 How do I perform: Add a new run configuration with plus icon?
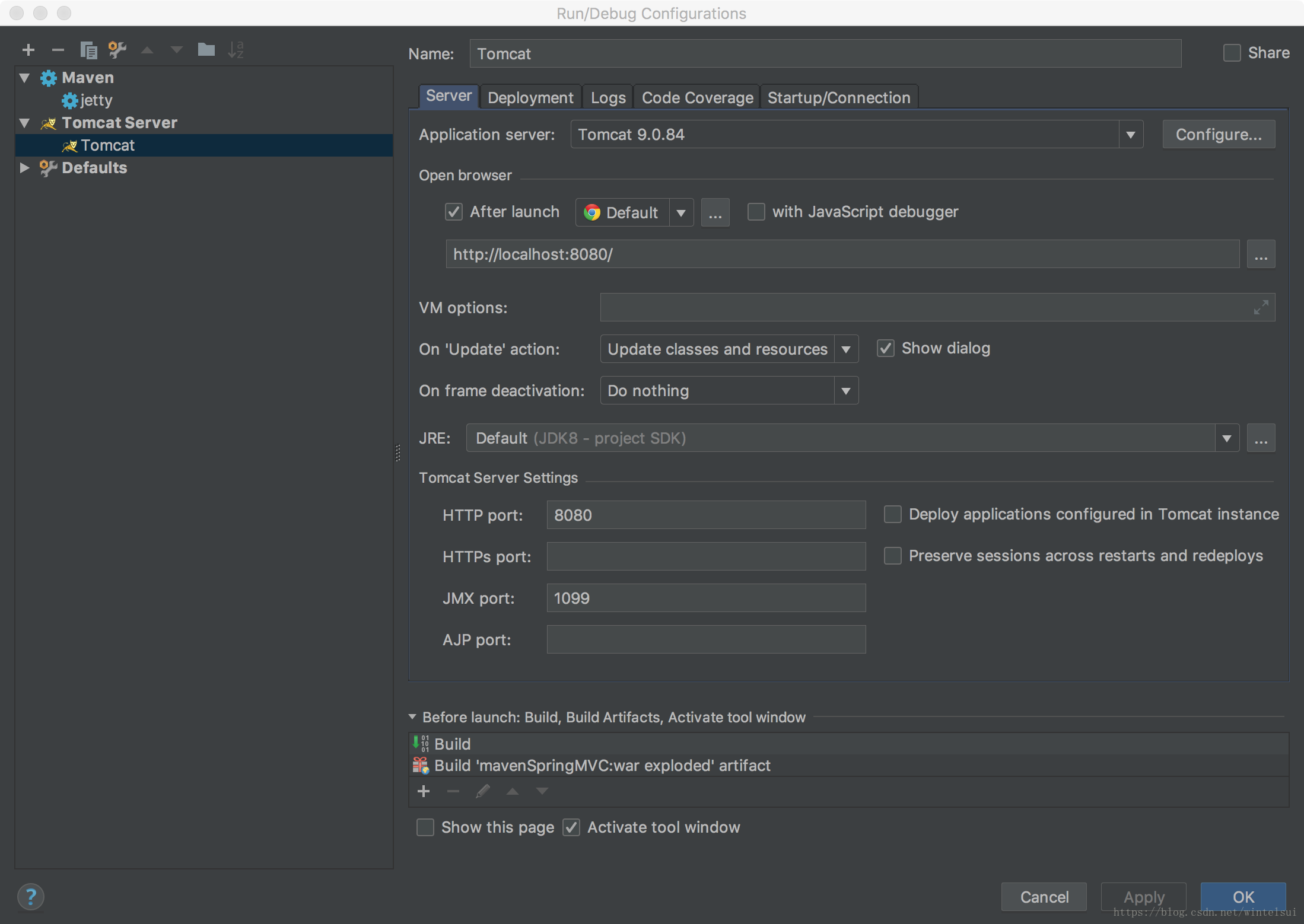28,50
